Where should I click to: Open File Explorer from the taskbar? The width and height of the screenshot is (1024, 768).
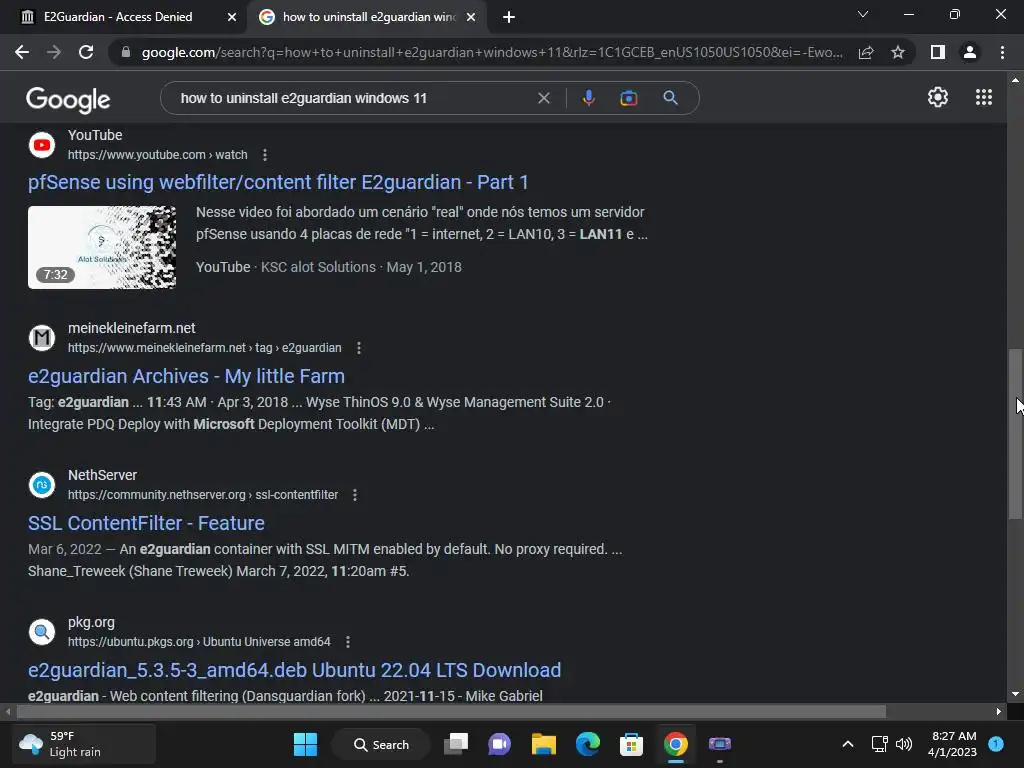pyautogui.click(x=543, y=744)
